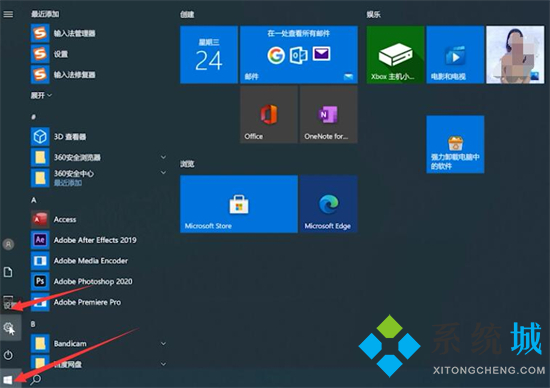Open the calendar tile showing 24
This screenshot has height=388, width=550.
[209, 54]
